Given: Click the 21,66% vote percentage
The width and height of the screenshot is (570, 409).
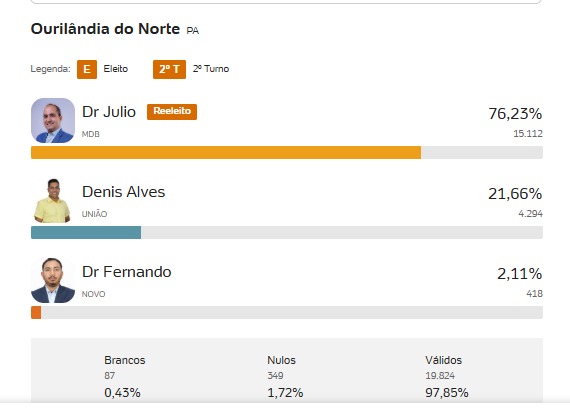Looking at the screenshot, I should [x=515, y=194].
